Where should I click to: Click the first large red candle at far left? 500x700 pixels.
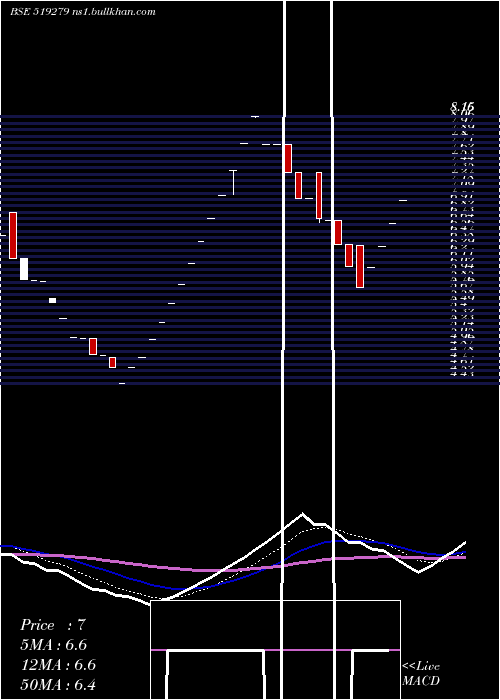pyautogui.click(x=13, y=235)
